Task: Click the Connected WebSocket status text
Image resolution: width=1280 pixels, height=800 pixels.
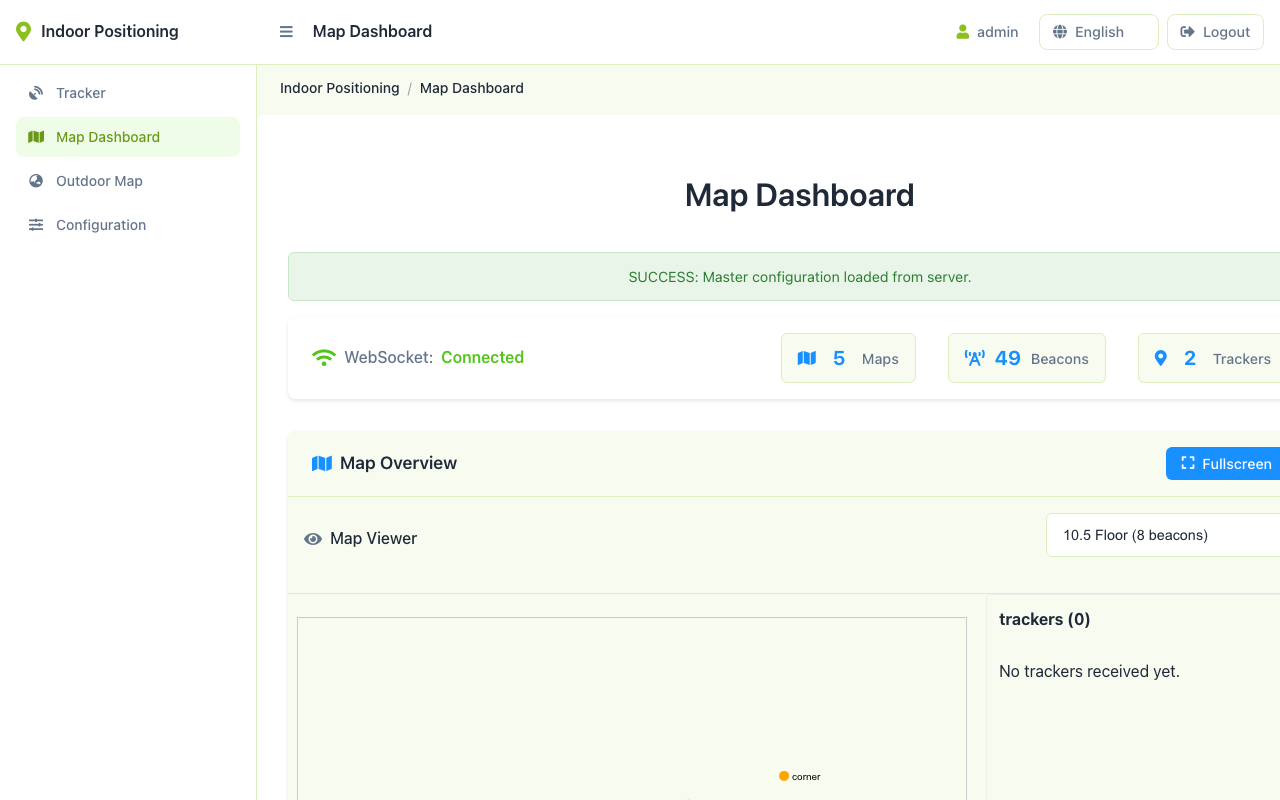Action: point(482,358)
